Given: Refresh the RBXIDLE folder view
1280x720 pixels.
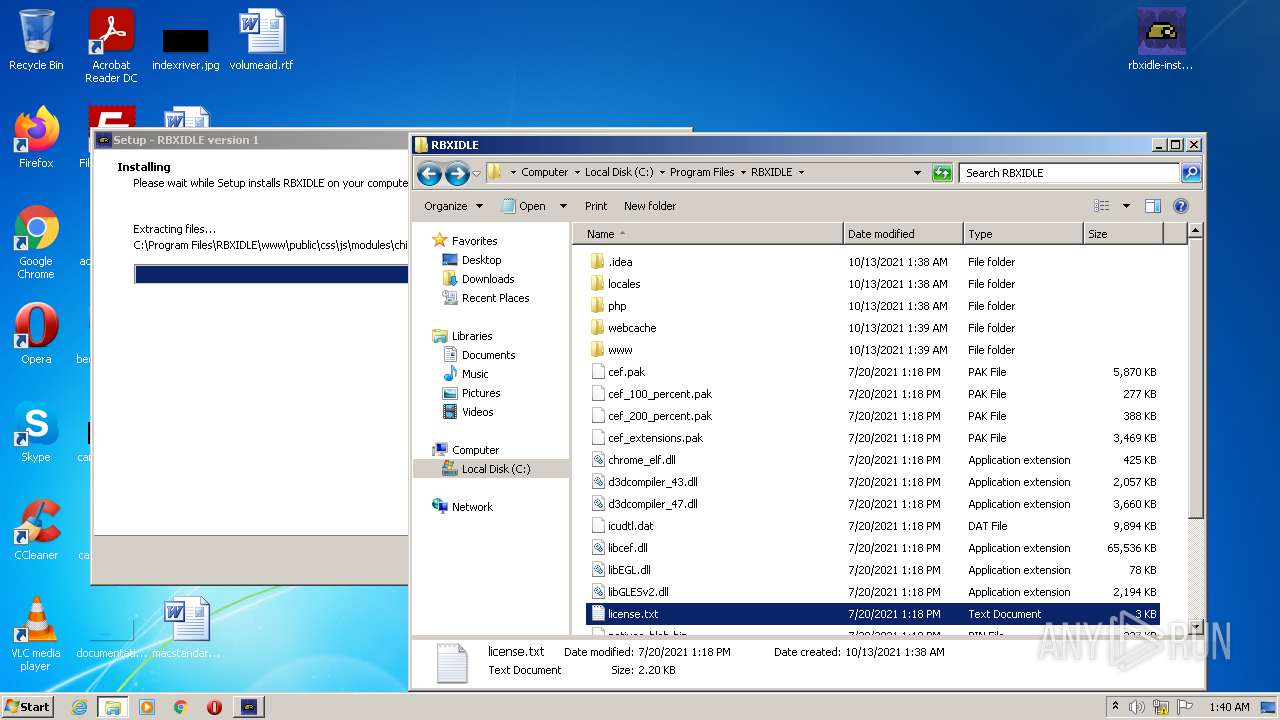Looking at the screenshot, I should (942, 172).
